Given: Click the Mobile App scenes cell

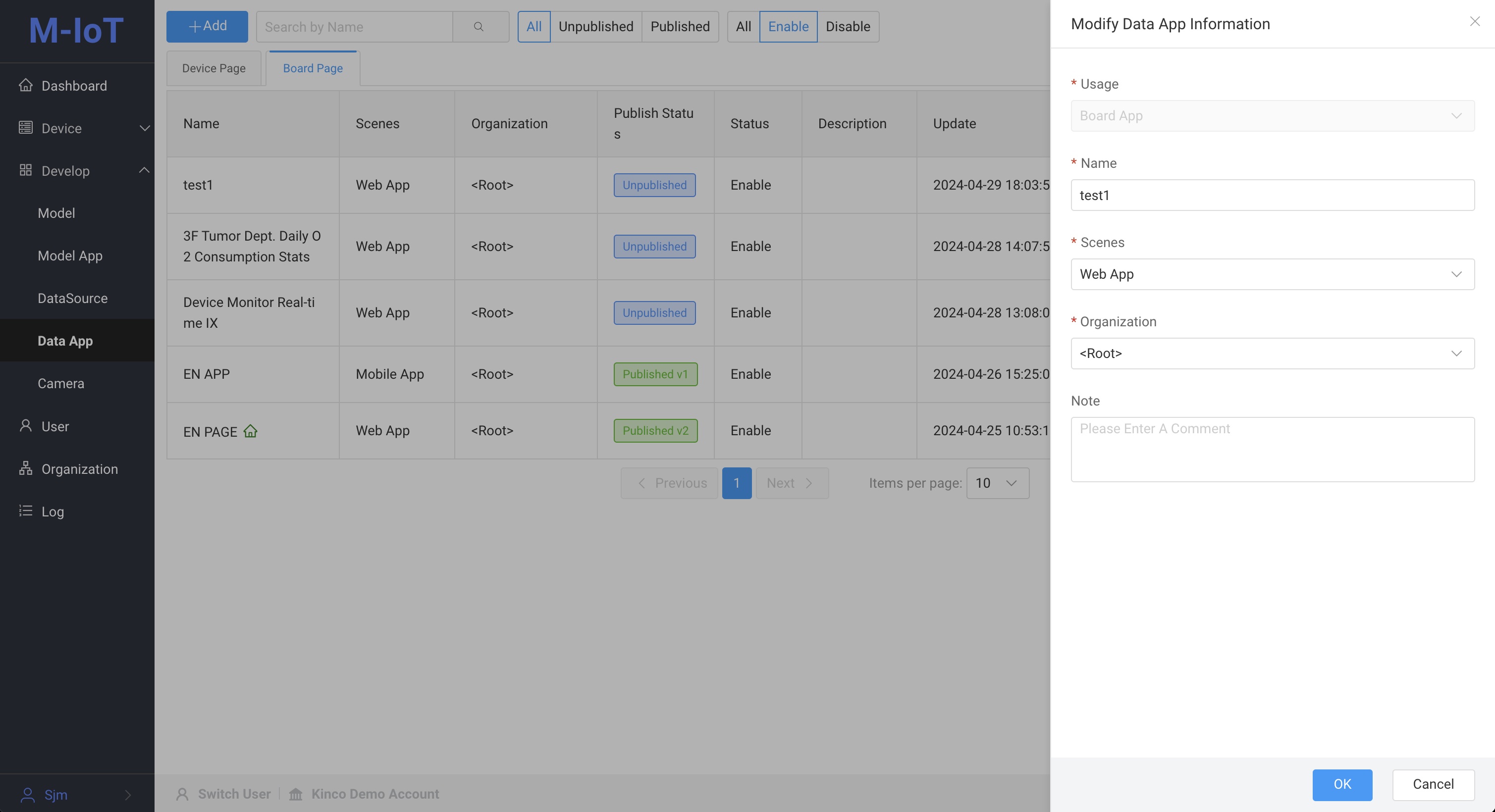Looking at the screenshot, I should (x=396, y=374).
